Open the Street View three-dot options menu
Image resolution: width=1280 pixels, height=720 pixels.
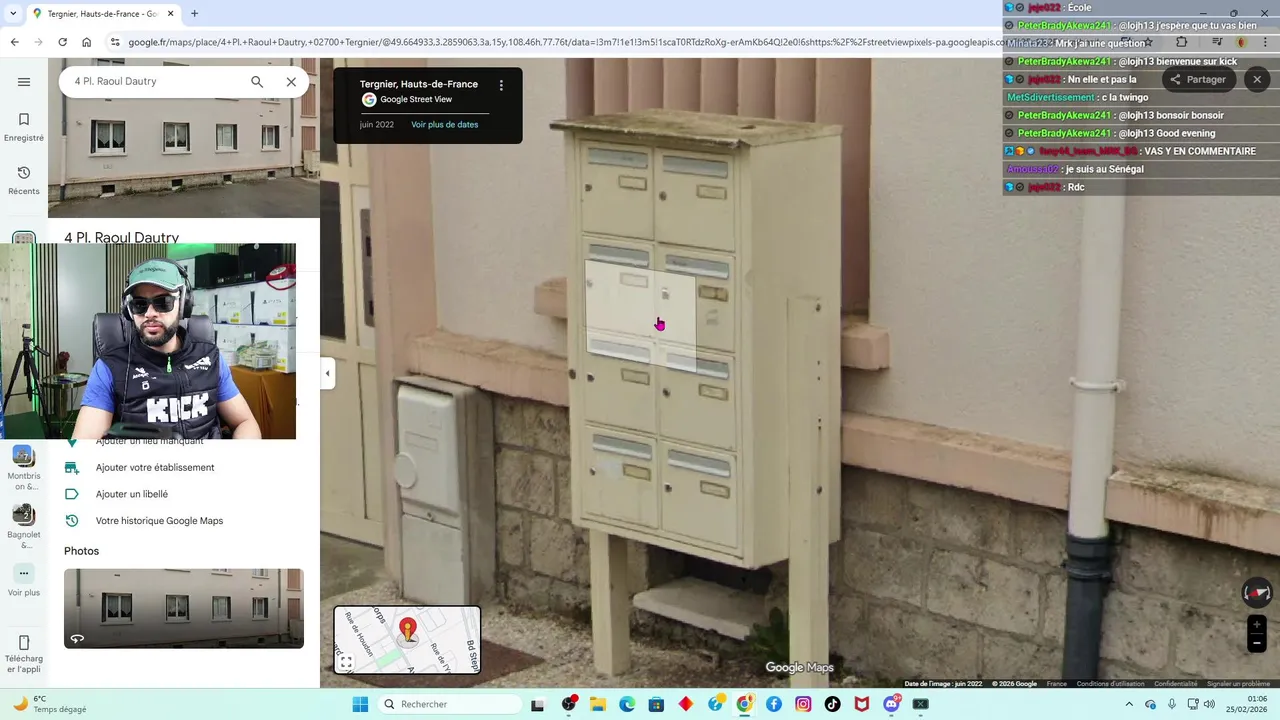(x=501, y=86)
